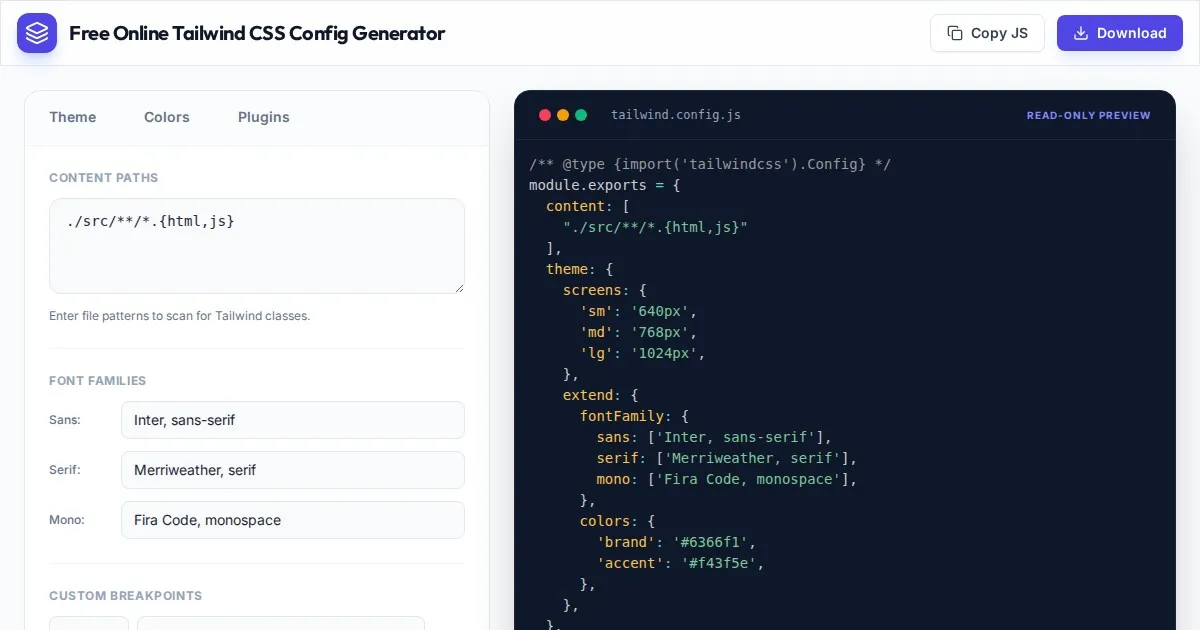Click the download arrow icon

(x=1080, y=33)
